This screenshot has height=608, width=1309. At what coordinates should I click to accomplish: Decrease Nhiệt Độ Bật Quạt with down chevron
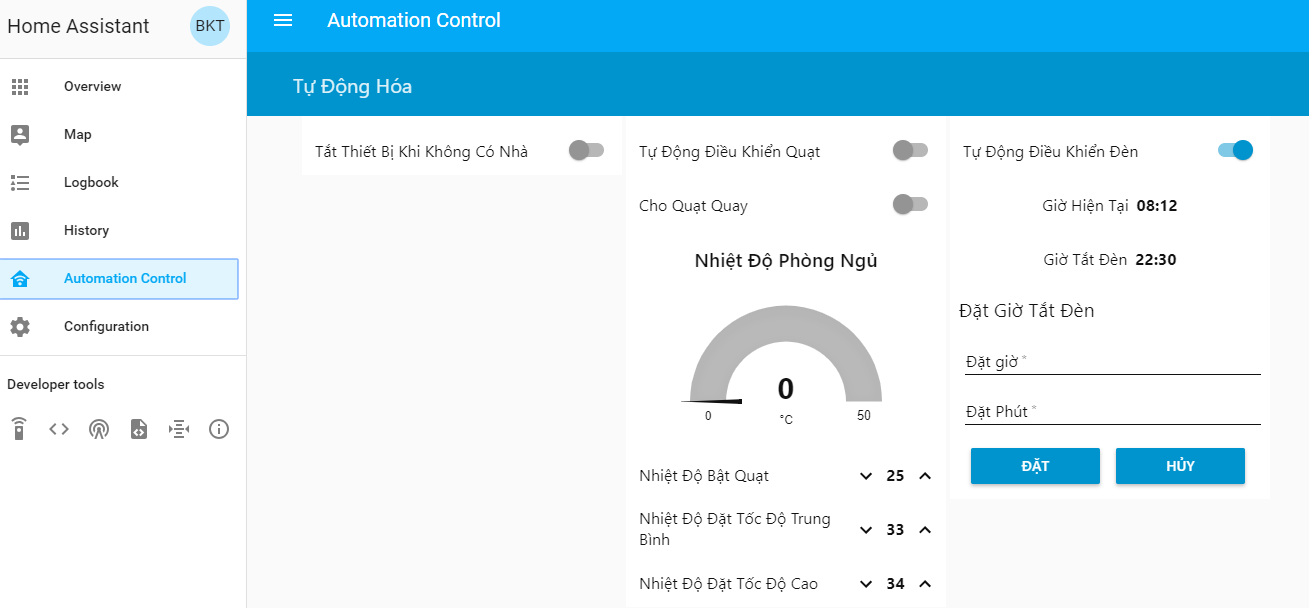point(866,476)
